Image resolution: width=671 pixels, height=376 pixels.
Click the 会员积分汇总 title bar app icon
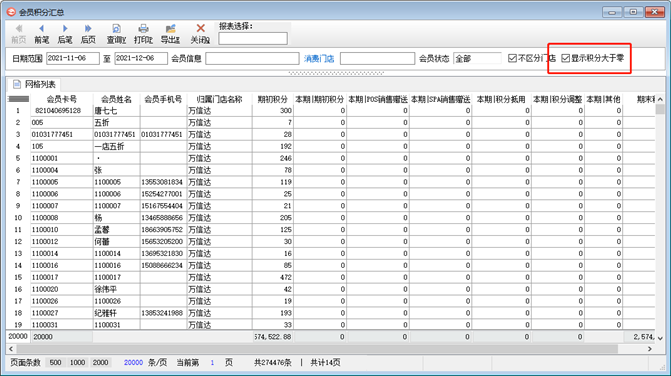[11, 12]
